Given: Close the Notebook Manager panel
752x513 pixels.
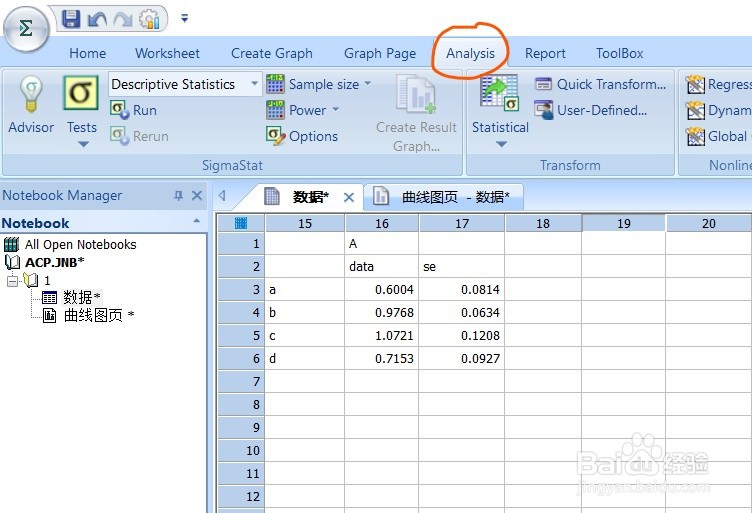Looking at the screenshot, I should (197, 195).
